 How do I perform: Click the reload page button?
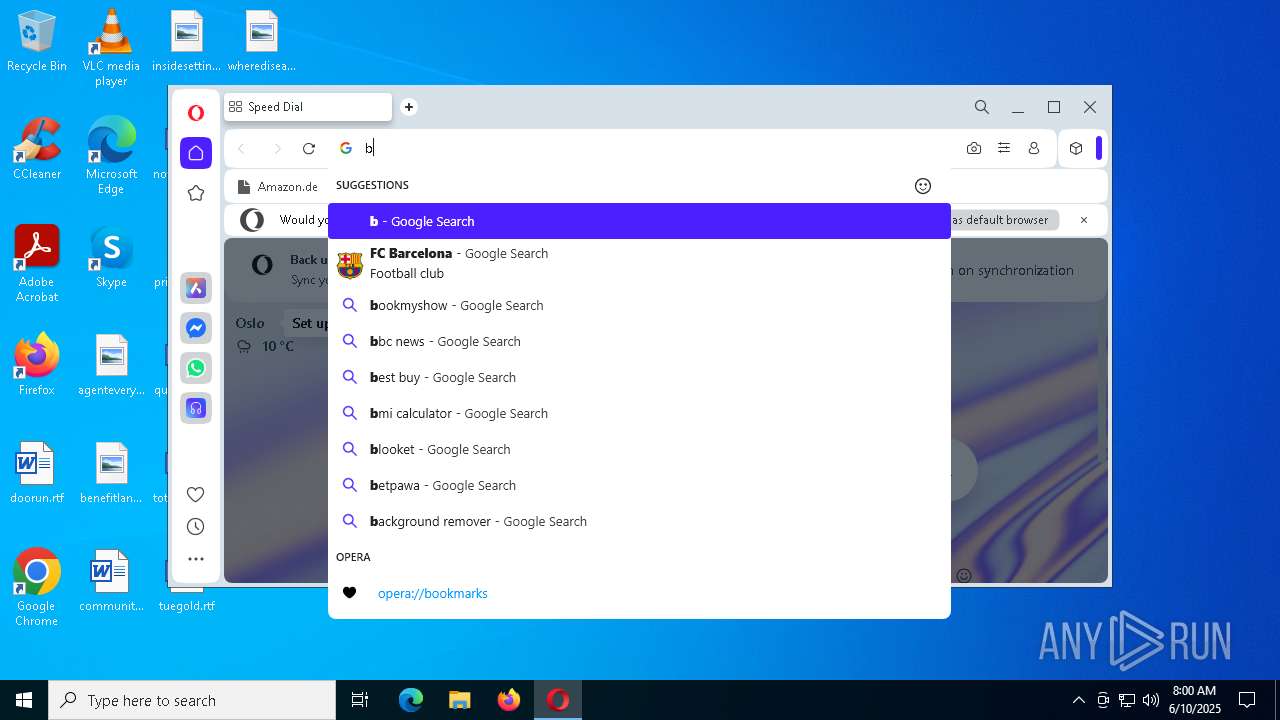click(309, 149)
